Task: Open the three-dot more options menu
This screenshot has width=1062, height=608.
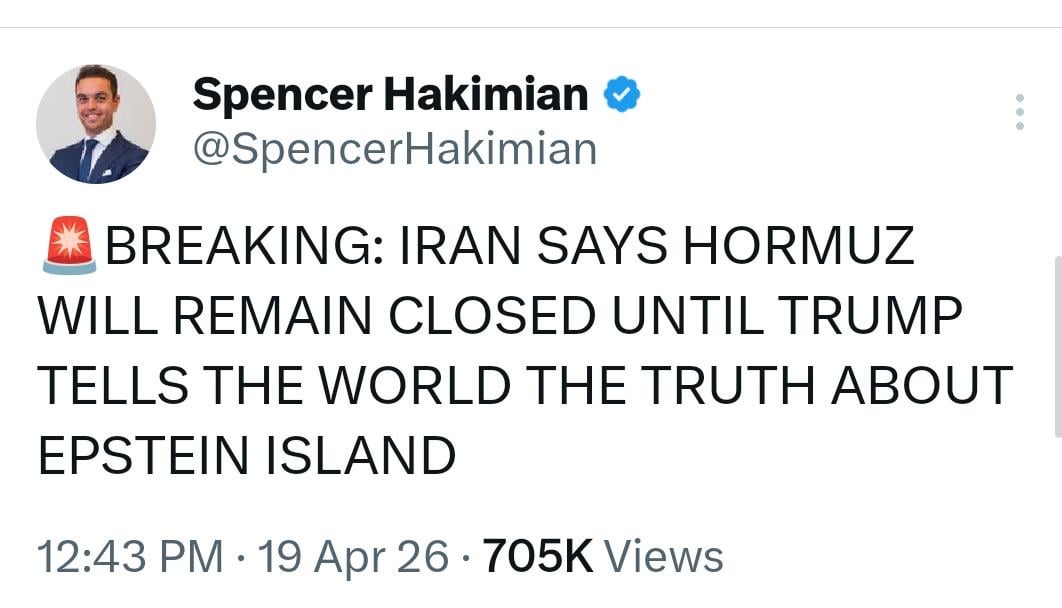Action: [1019, 112]
